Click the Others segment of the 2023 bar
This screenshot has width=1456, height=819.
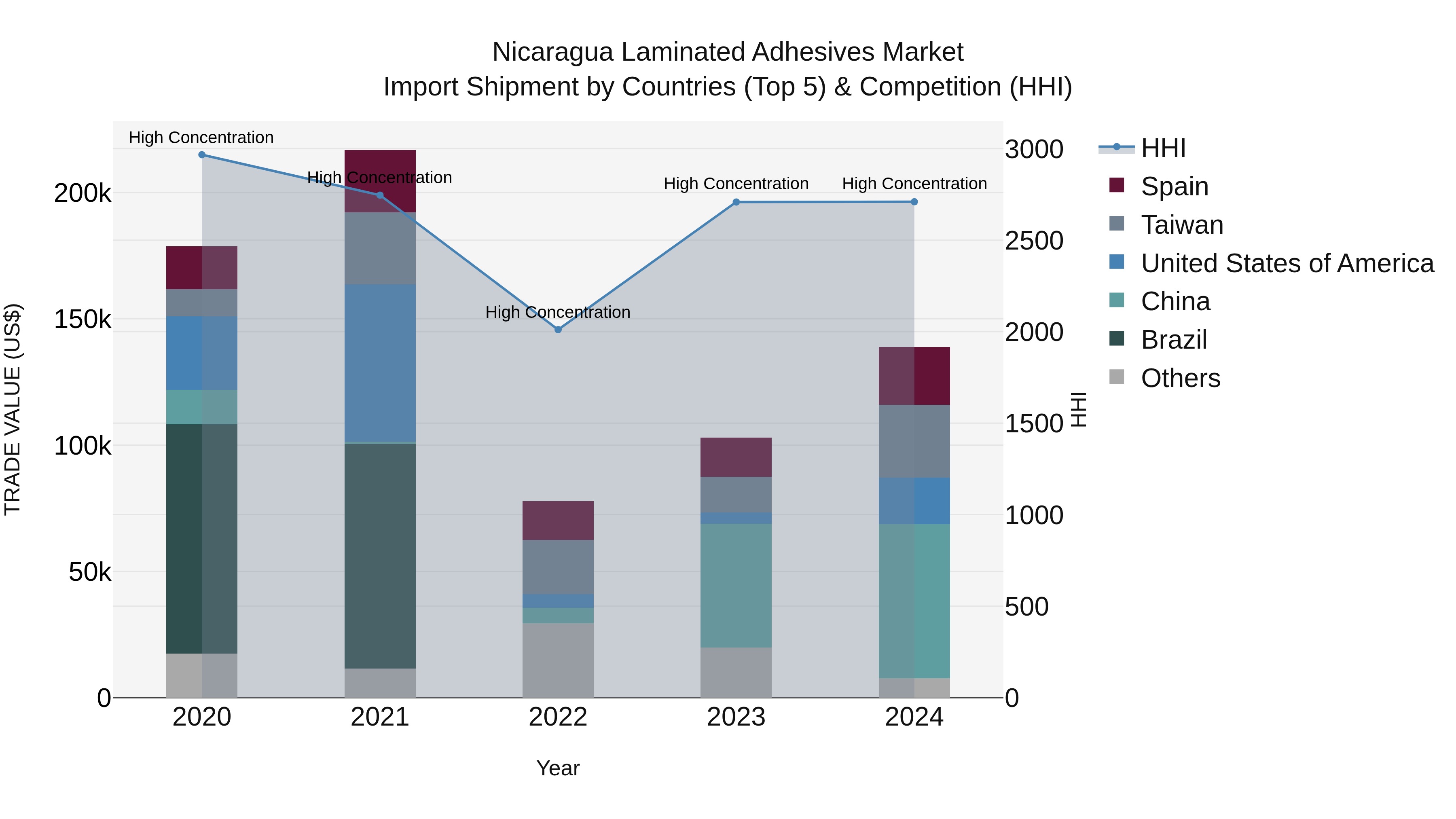[x=736, y=673]
